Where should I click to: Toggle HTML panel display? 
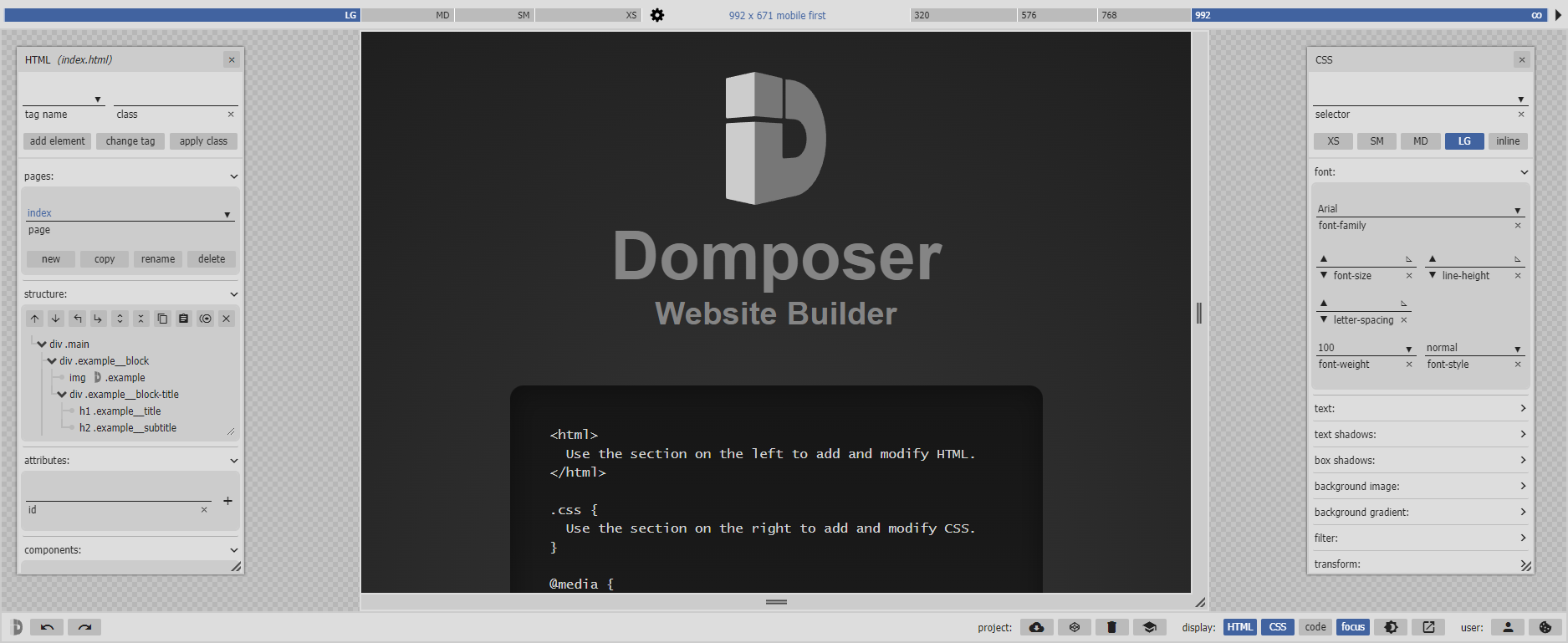(1239, 627)
